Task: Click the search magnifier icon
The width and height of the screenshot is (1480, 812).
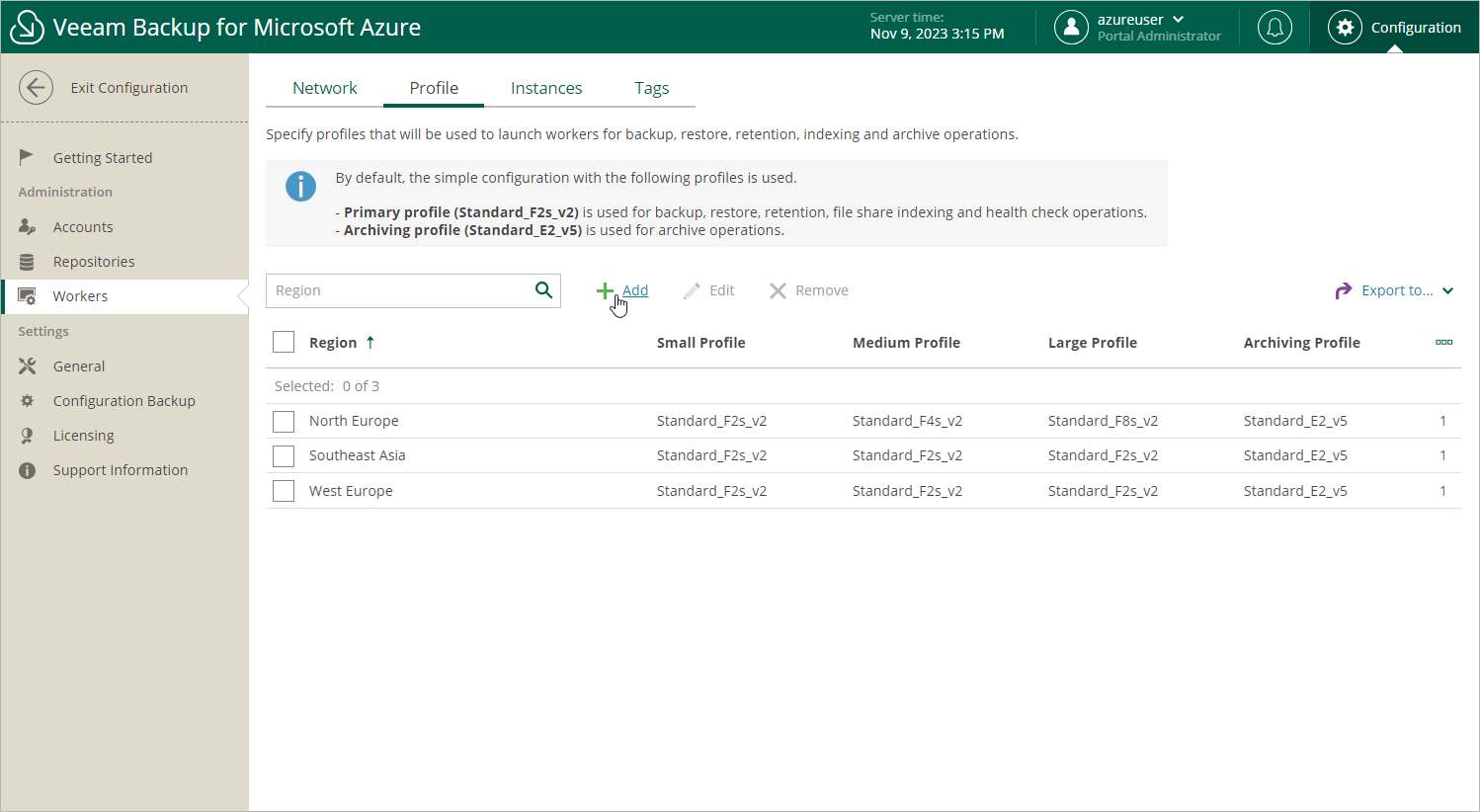Action: pyautogui.click(x=543, y=289)
